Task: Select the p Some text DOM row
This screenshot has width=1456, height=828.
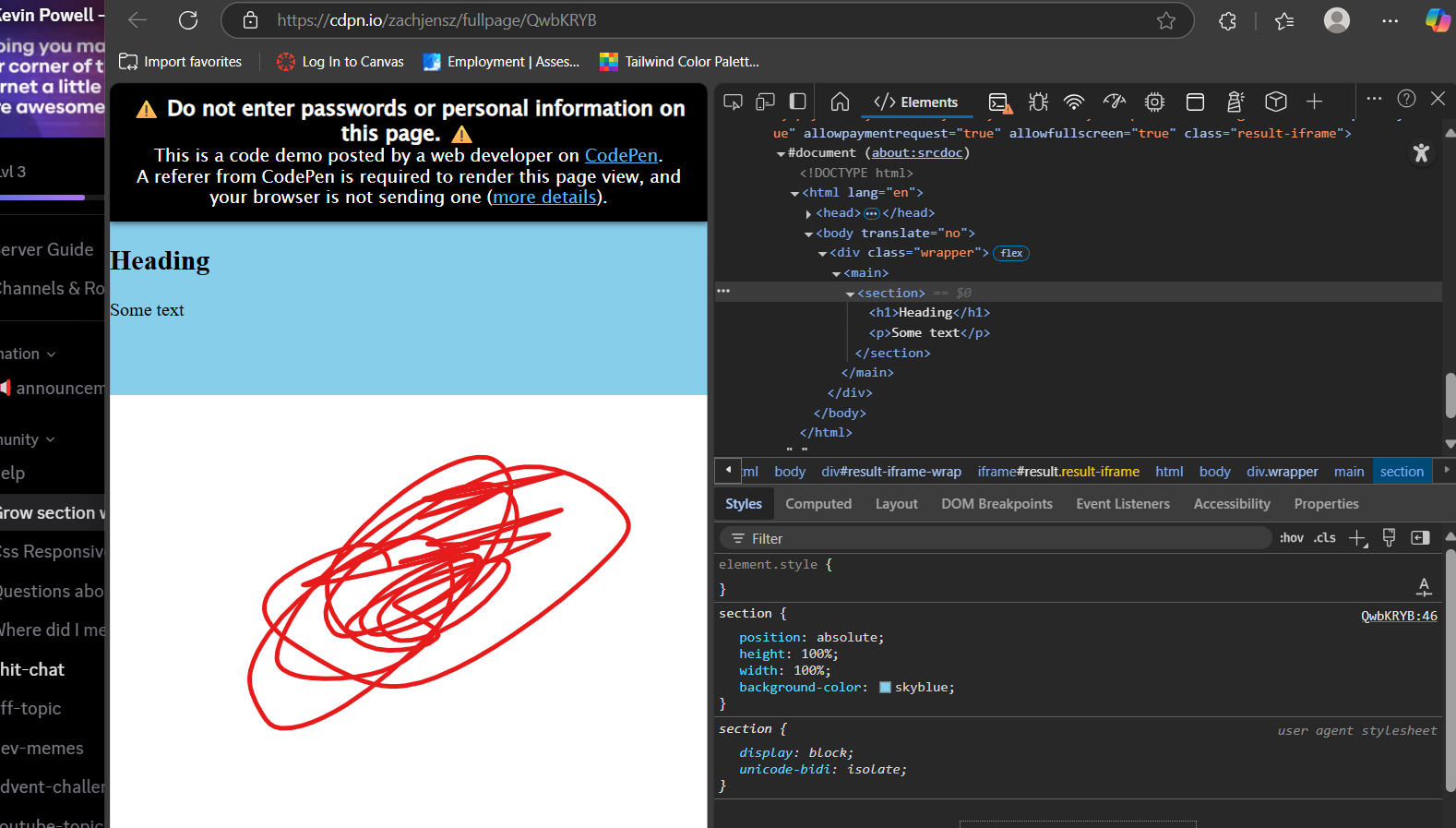Action: click(x=929, y=333)
